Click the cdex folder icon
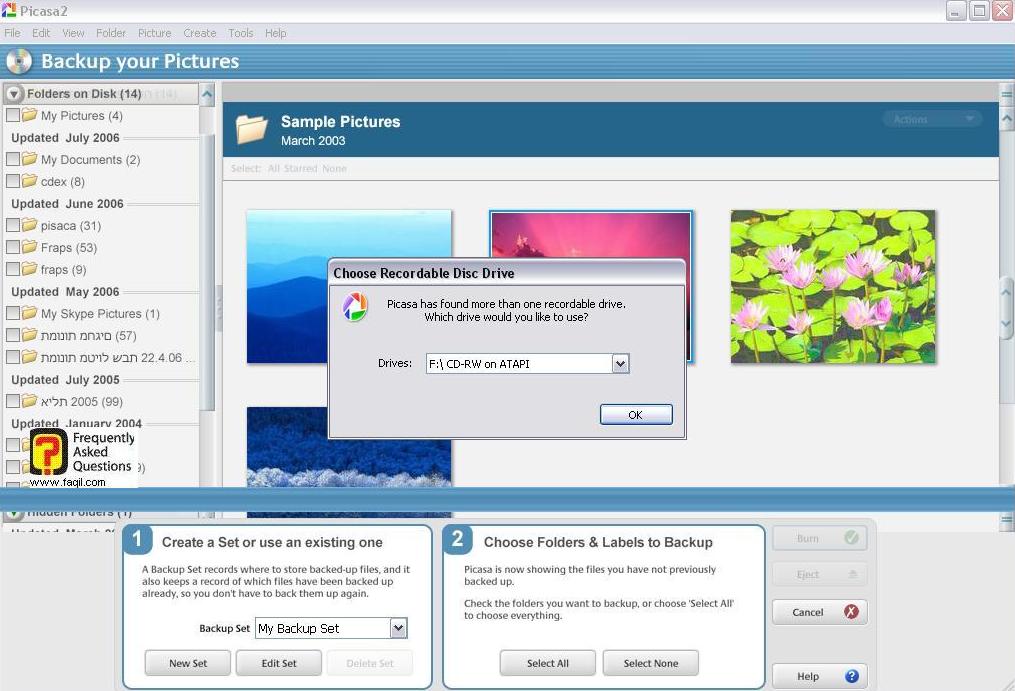This screenshot has height=691, width=1015. 30,182
